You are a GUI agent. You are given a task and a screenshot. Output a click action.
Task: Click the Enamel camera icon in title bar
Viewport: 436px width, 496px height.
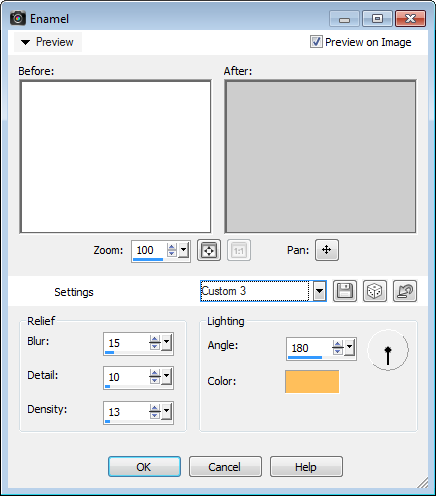click(18, 18)
